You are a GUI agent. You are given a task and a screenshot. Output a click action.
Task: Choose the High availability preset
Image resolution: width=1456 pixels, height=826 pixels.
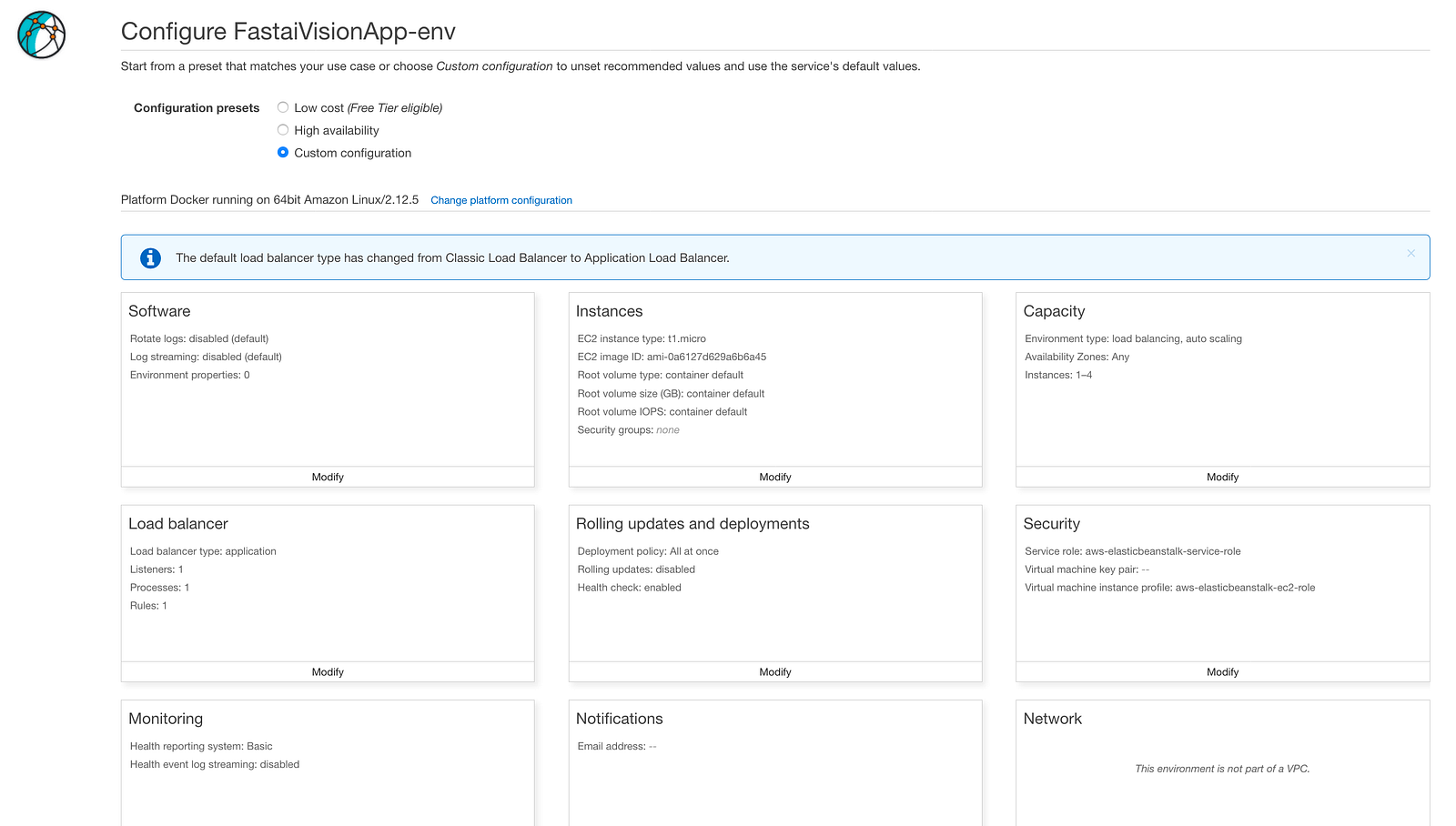tap(283, 130)
